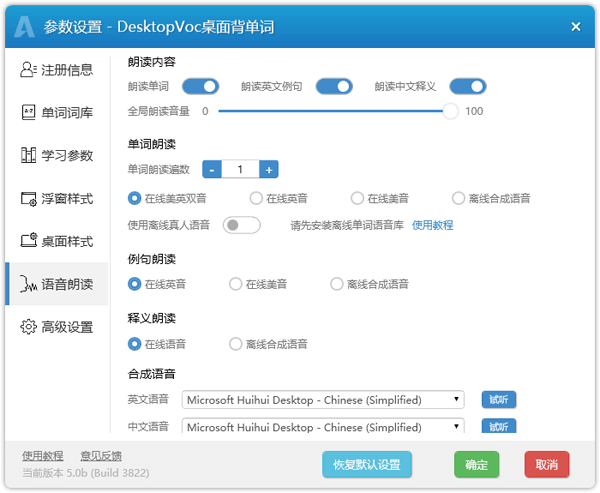This screenshot has width=600, height=493.
Task: Close the 参数设置 dialog
Action: point(576,27)
